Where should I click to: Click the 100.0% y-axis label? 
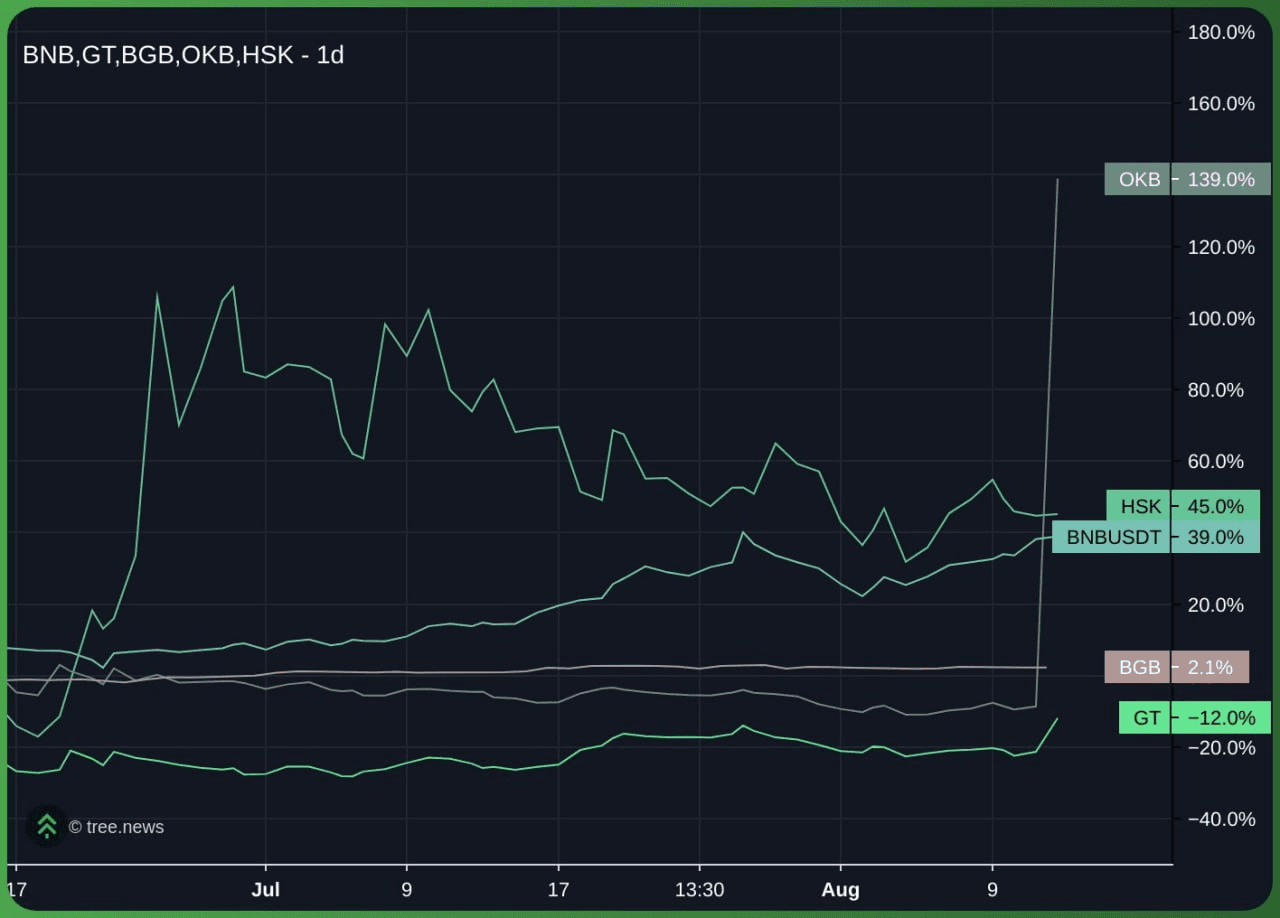click(1221, 319)
